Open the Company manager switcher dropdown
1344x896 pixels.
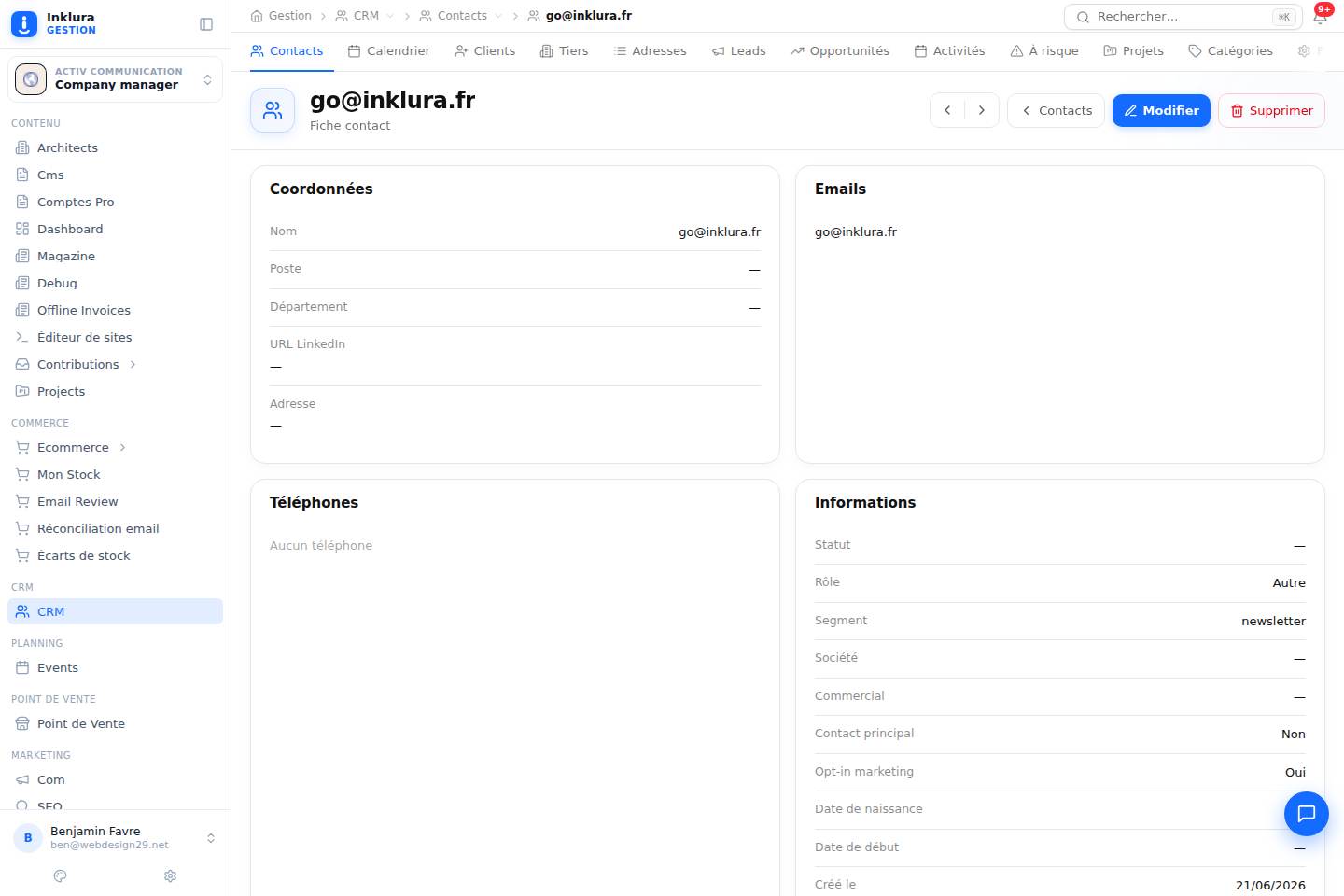click(x=115, y=79)
